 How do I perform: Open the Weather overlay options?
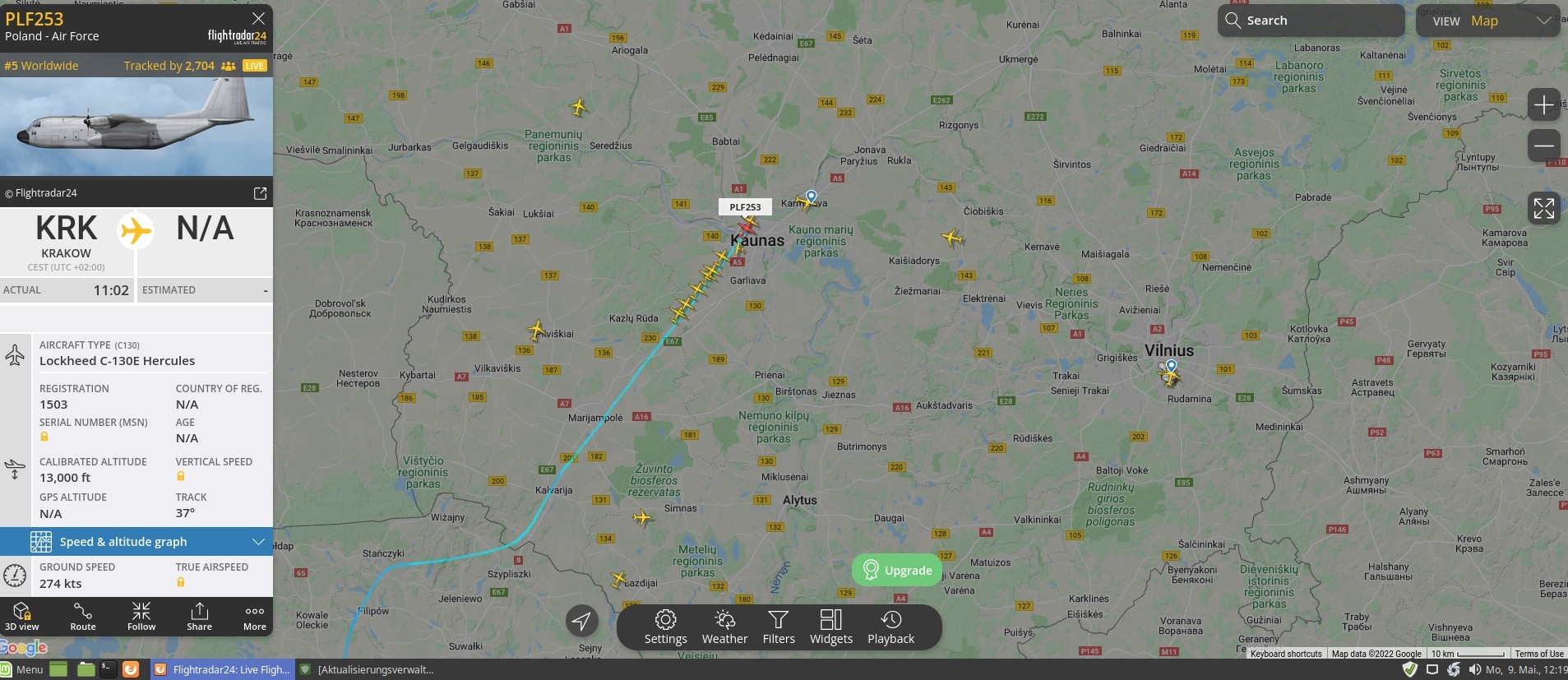coord(724,627)
